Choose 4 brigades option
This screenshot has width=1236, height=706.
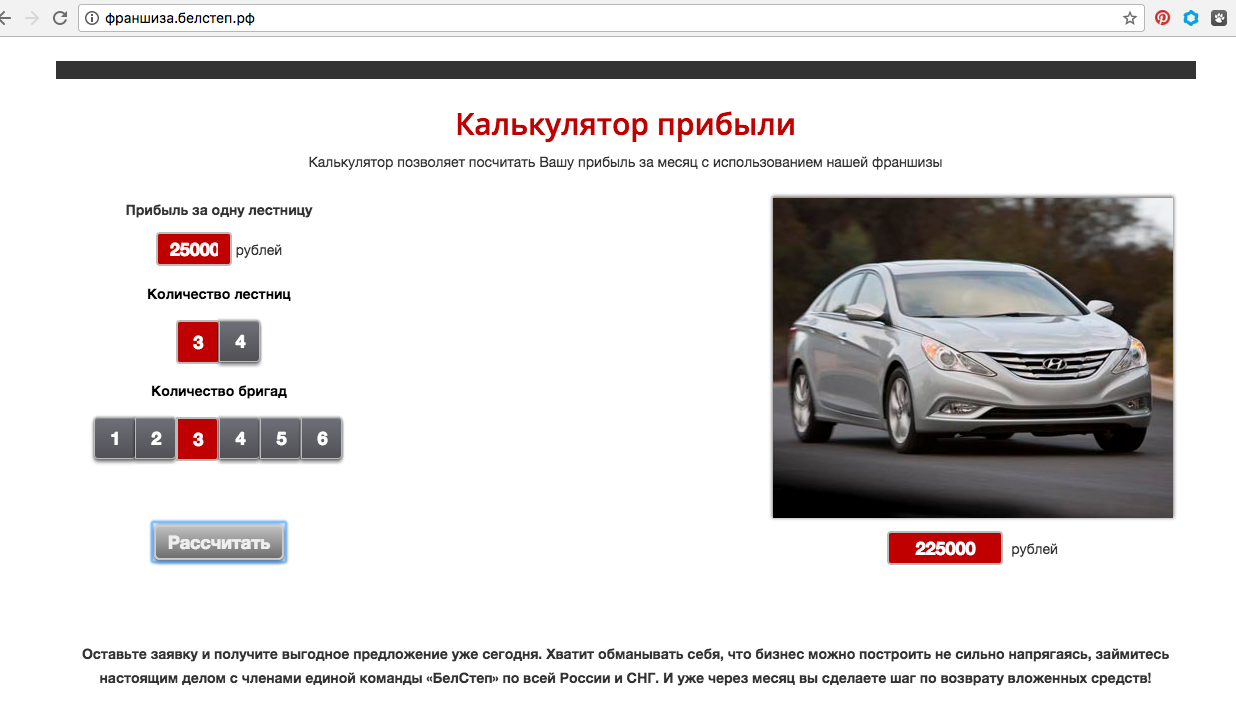[240, 439]
